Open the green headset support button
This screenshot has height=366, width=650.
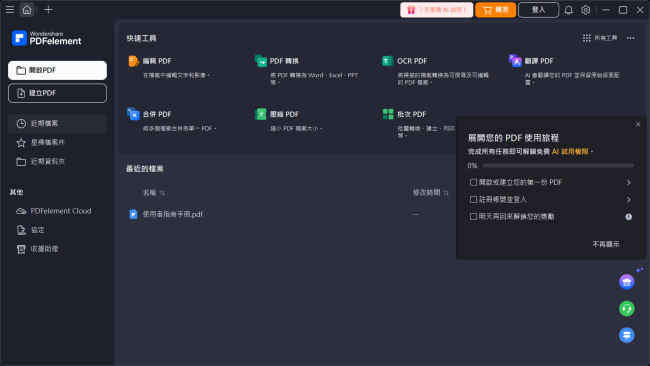(x=626, y=309)
